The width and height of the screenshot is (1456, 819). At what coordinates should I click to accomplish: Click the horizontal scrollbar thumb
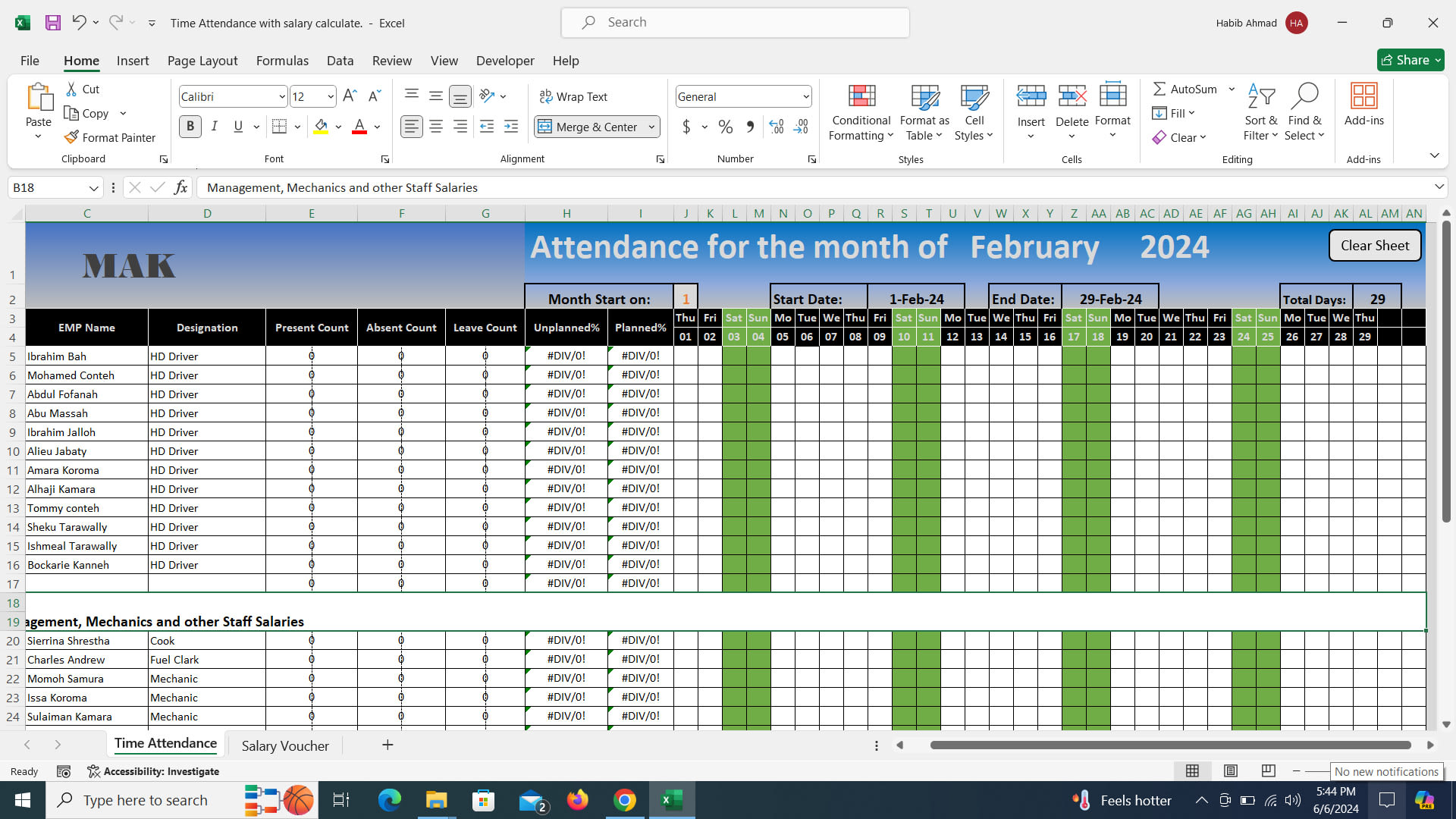(1171, 745)
